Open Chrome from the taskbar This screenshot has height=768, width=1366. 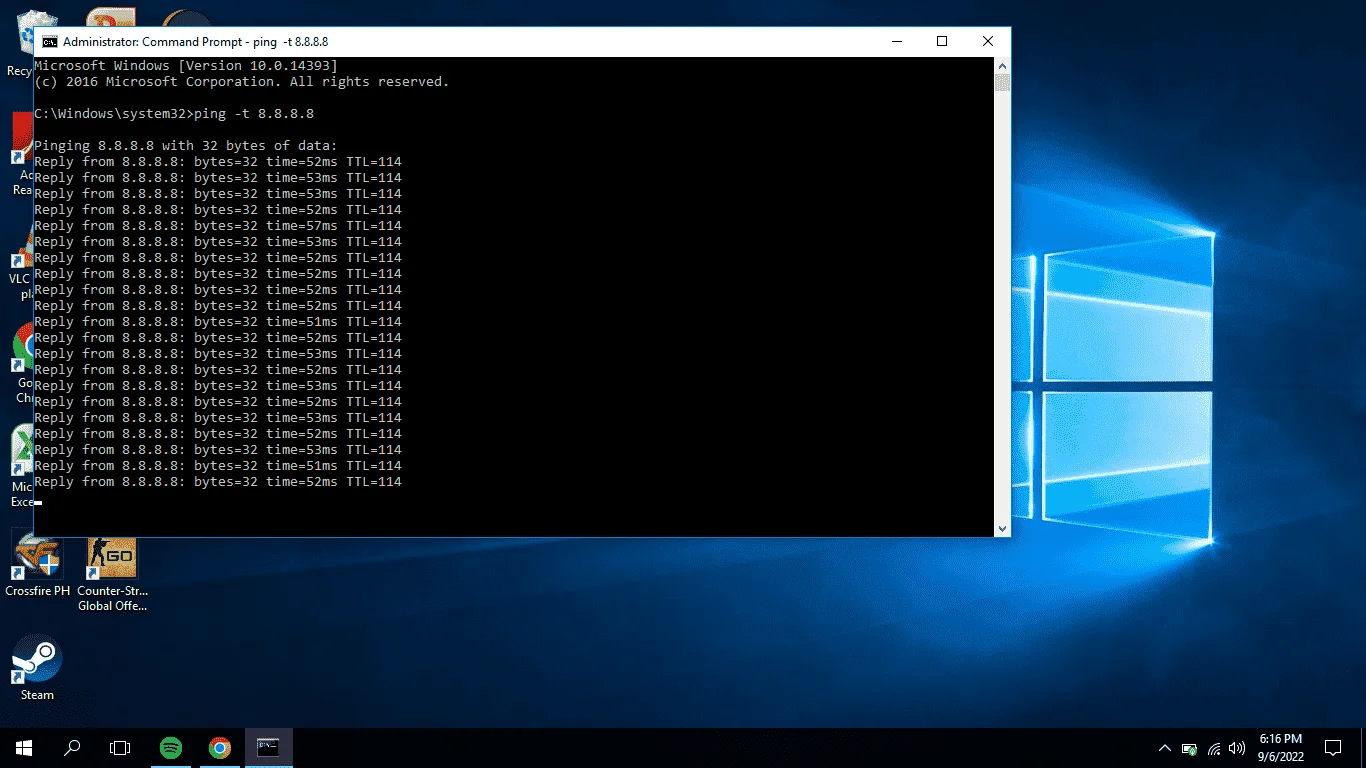point(220,747)
